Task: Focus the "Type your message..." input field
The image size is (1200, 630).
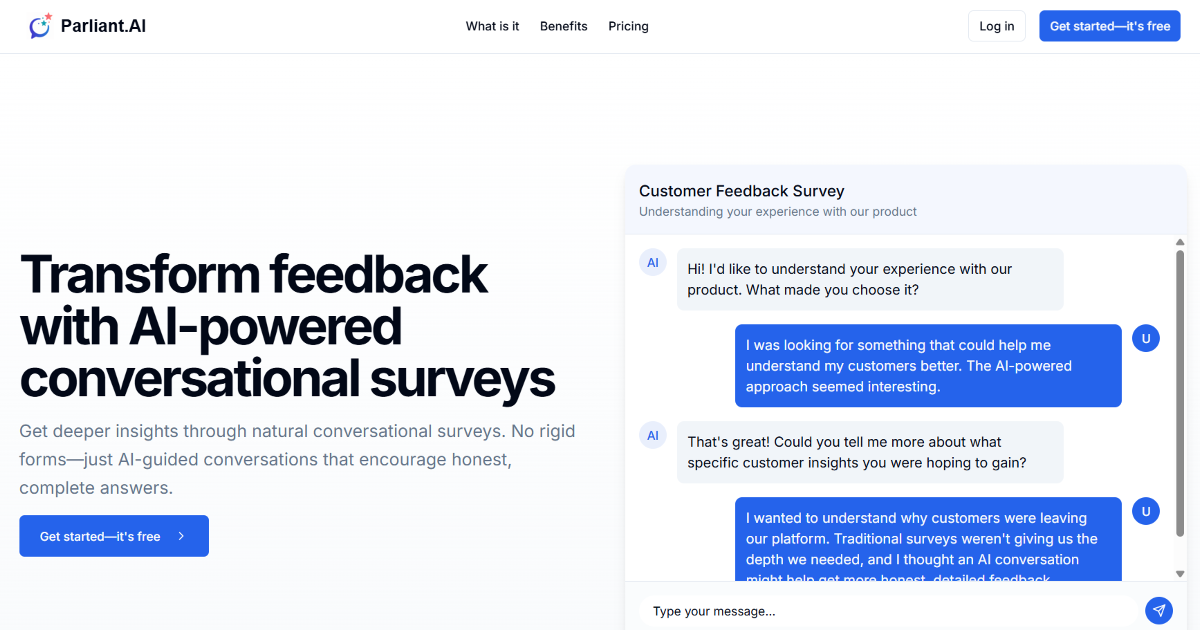Action: [890, 611]
